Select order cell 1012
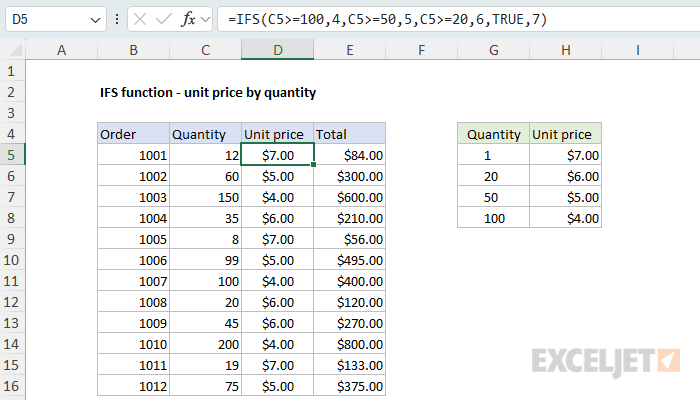This screenshot has width=700, height=400. tap(133, 386)
